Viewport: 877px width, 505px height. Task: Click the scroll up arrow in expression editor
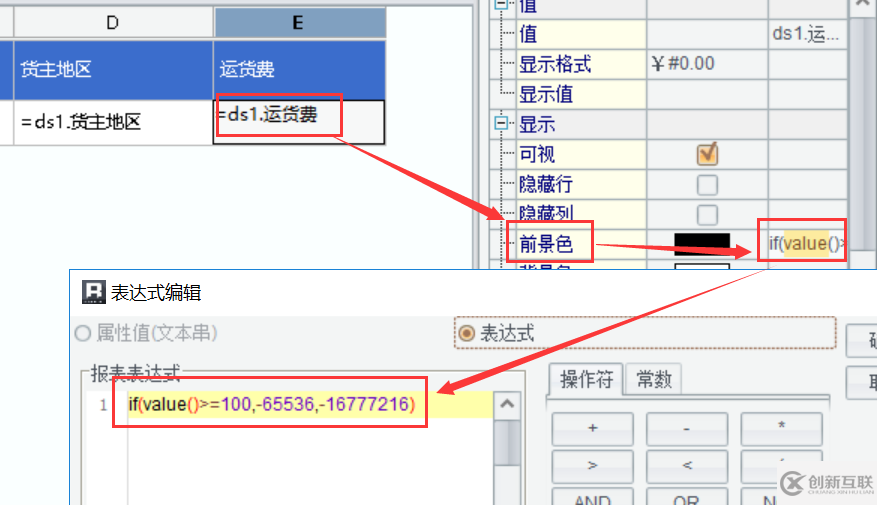[x=507, y=404]
